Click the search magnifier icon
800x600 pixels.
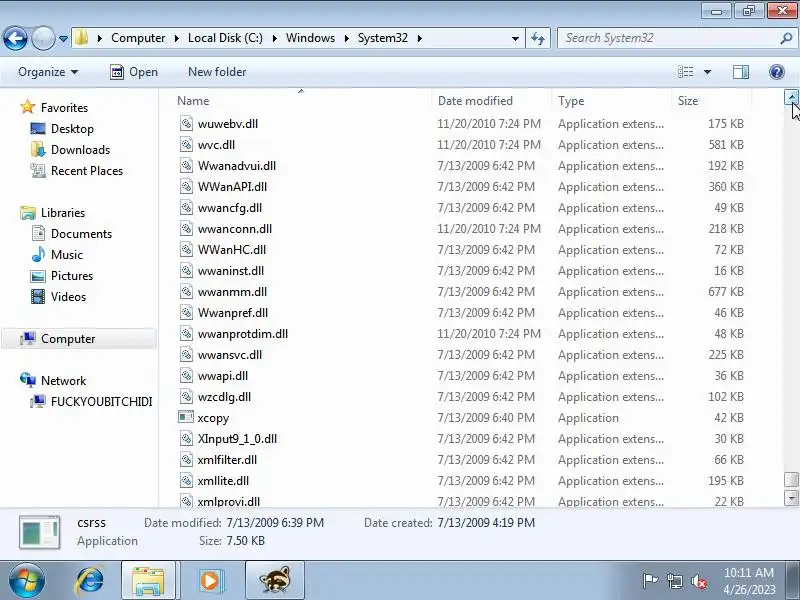tap(786, 38)
